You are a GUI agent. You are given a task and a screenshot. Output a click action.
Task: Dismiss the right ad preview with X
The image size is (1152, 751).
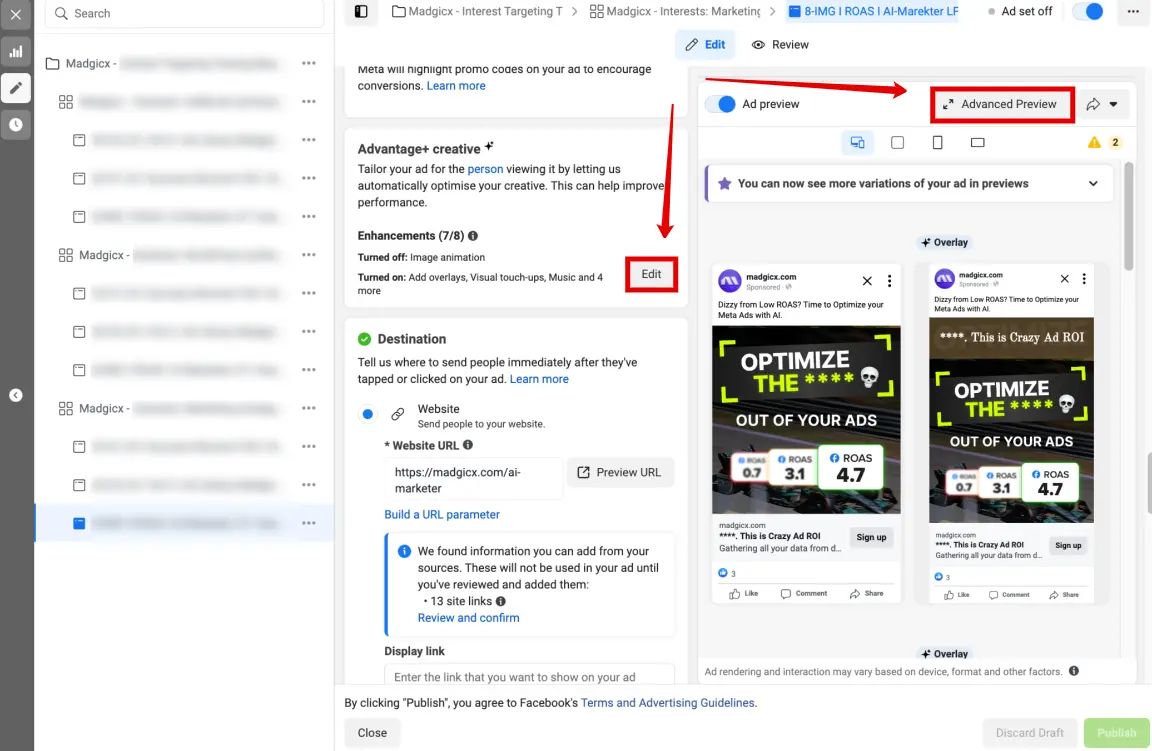1065,279
